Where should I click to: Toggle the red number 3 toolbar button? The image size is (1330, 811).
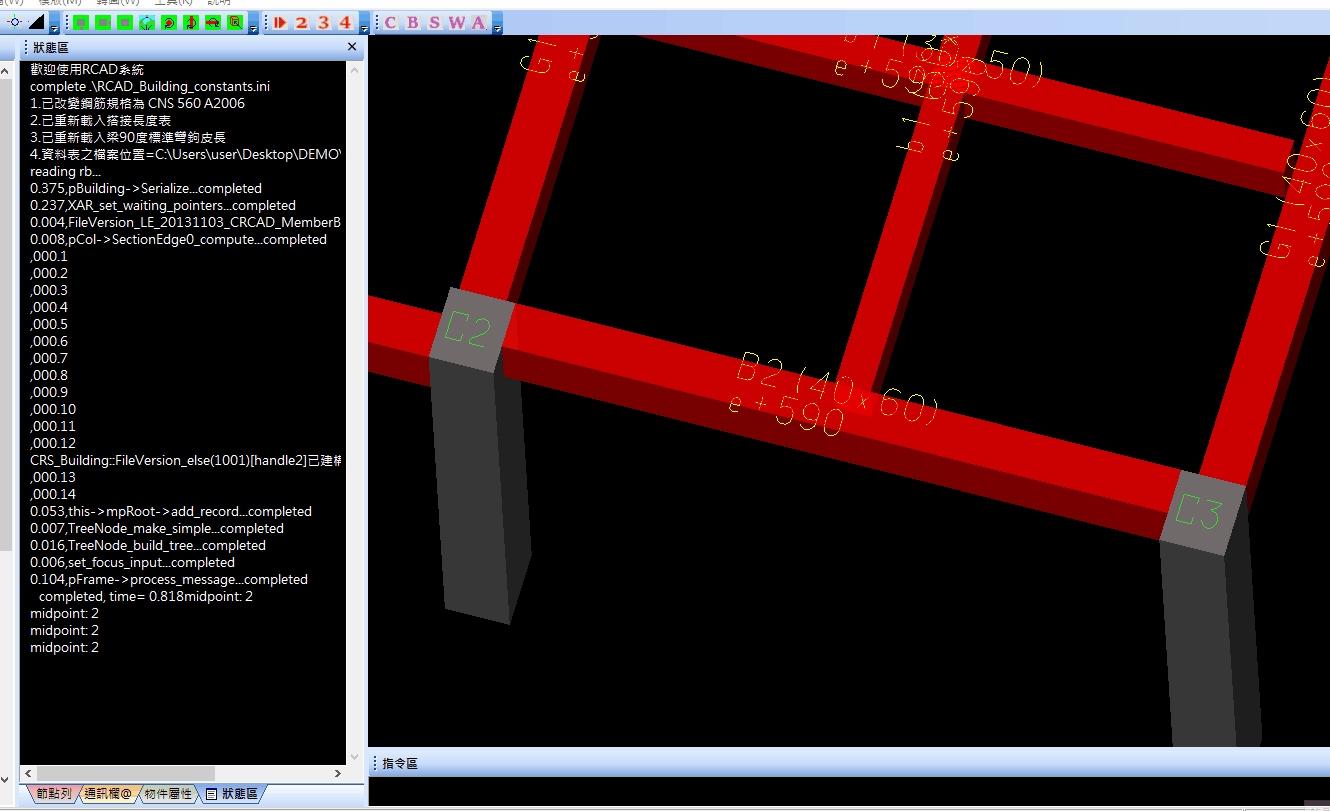pyautogui.click(x=323, y=22)
